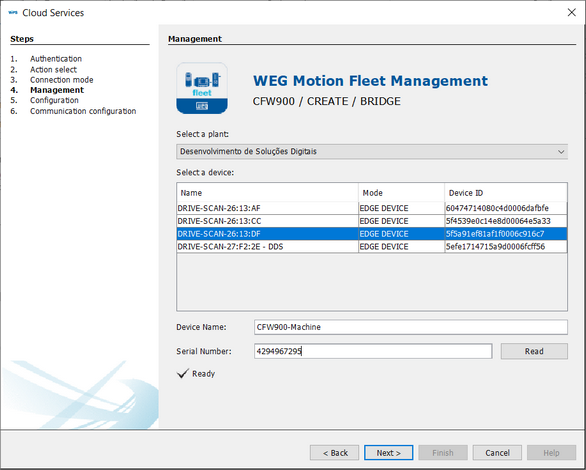
Task: Select device row DRIVE-SCAN-27:F2:2E - DDS
Action: click(x=372, y=247)
